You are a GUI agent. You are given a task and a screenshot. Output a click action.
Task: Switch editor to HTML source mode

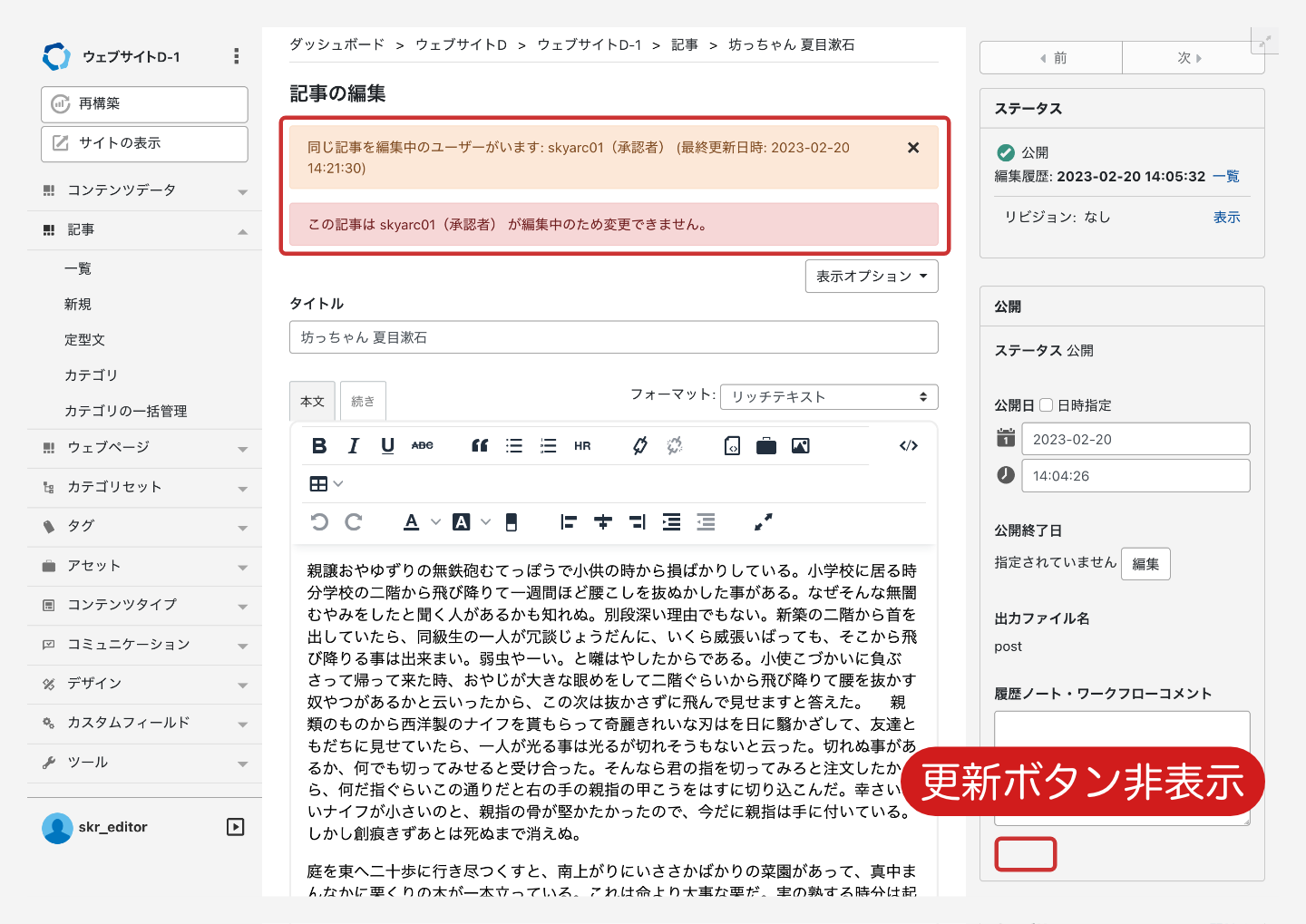click(908, 445)
